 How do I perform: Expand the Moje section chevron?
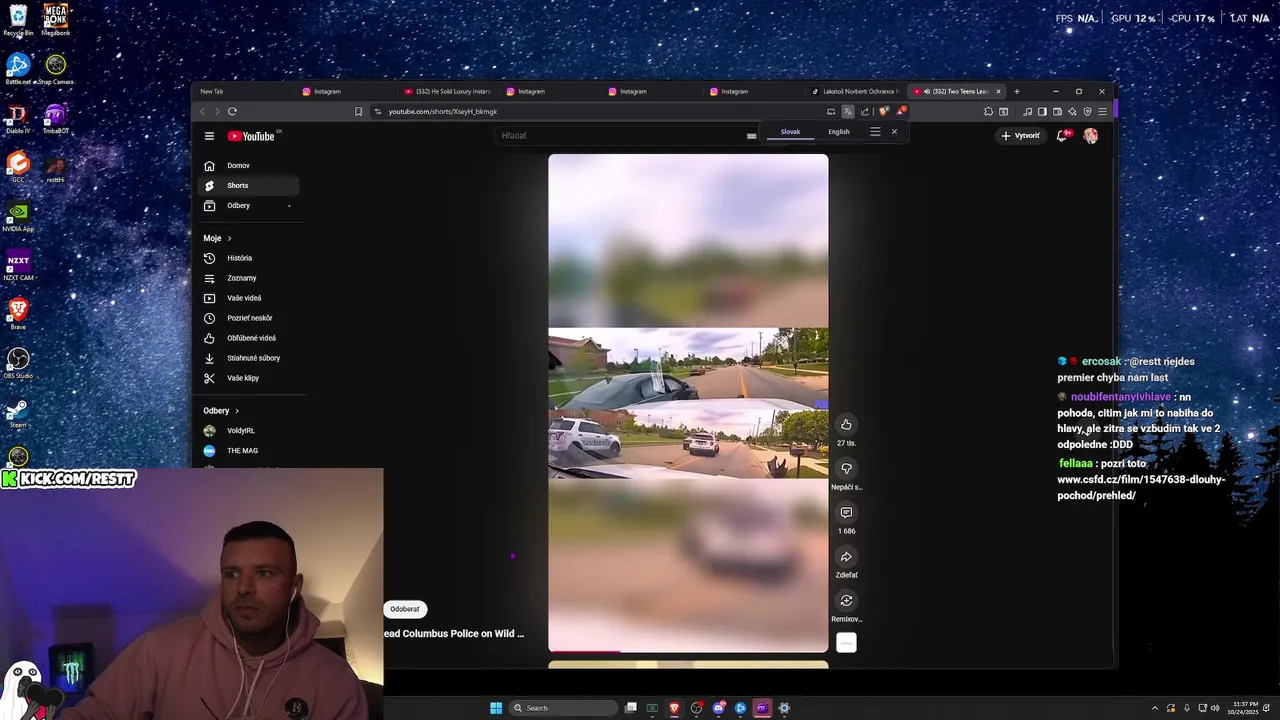click(229, 238)
